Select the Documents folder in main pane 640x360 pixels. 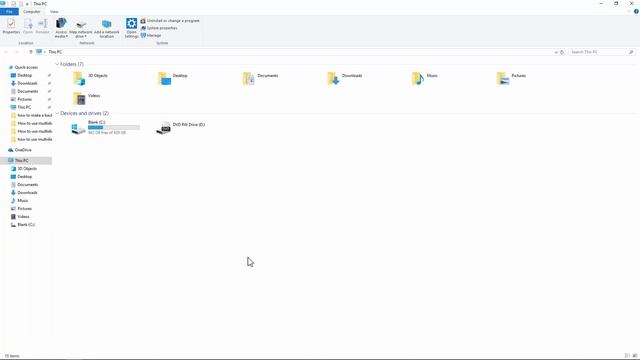click(x=260, y=78)
